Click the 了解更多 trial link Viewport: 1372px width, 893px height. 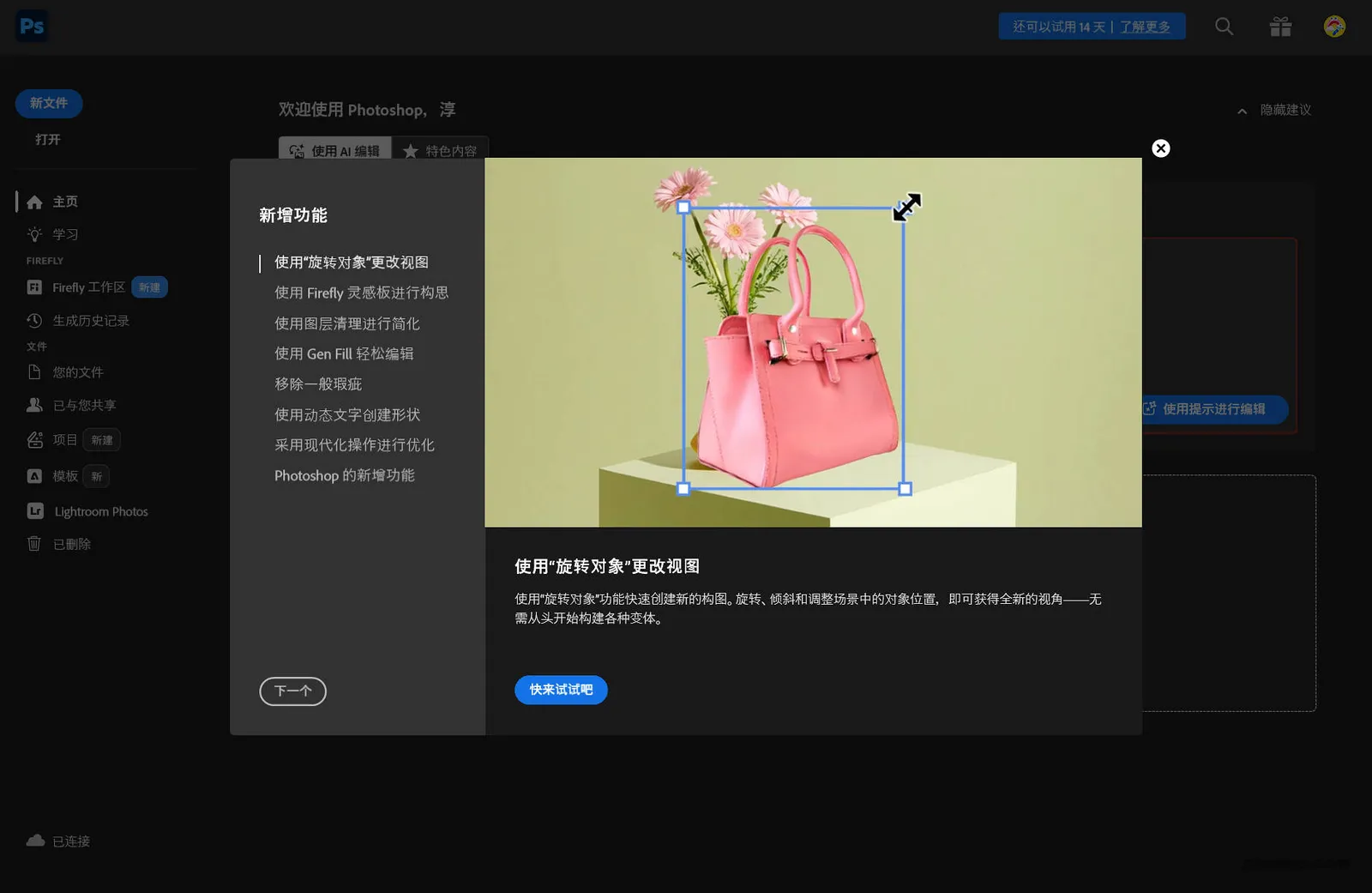click(x=1145, y=27)
